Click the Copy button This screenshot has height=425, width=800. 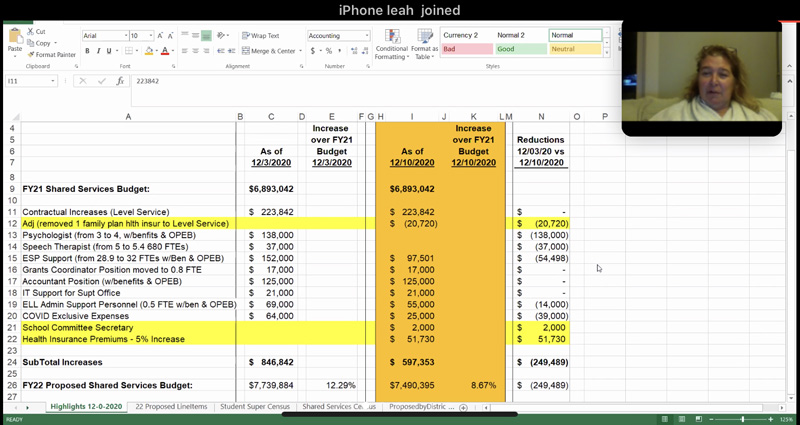(x=39, y=43)
